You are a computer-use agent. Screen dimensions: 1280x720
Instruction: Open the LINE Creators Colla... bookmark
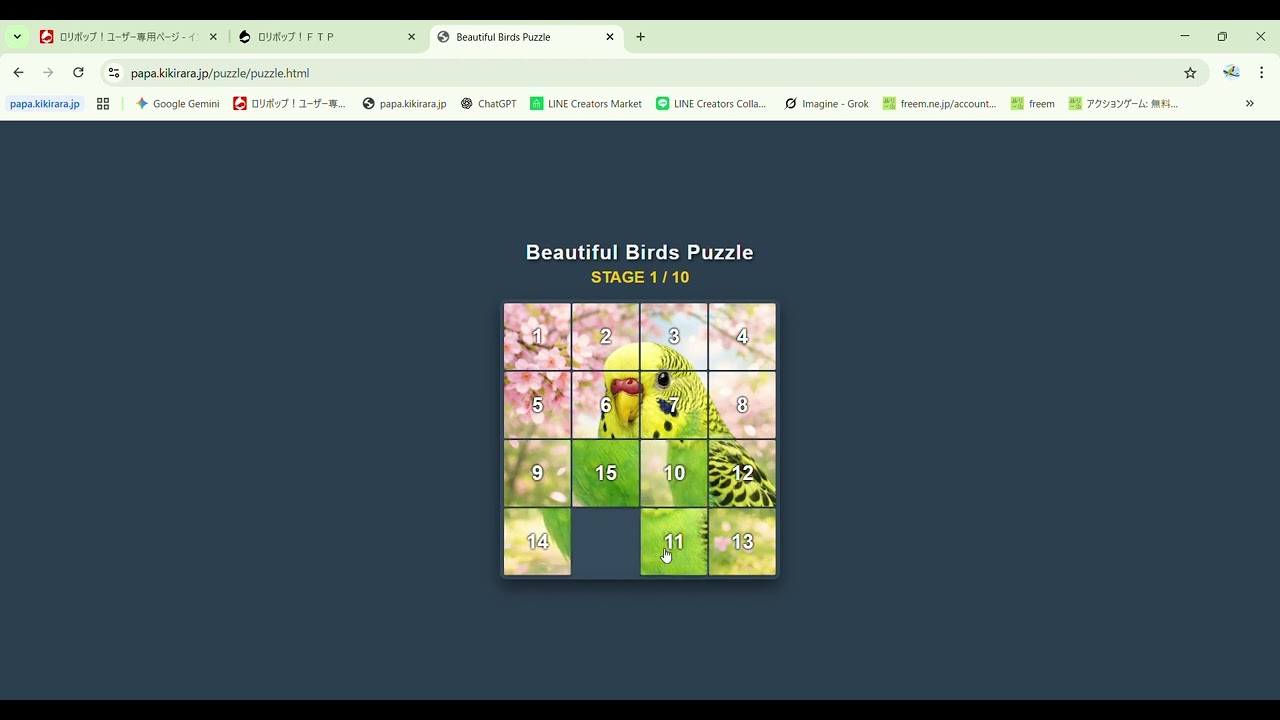pyautogui.click(x=711, y=104)
